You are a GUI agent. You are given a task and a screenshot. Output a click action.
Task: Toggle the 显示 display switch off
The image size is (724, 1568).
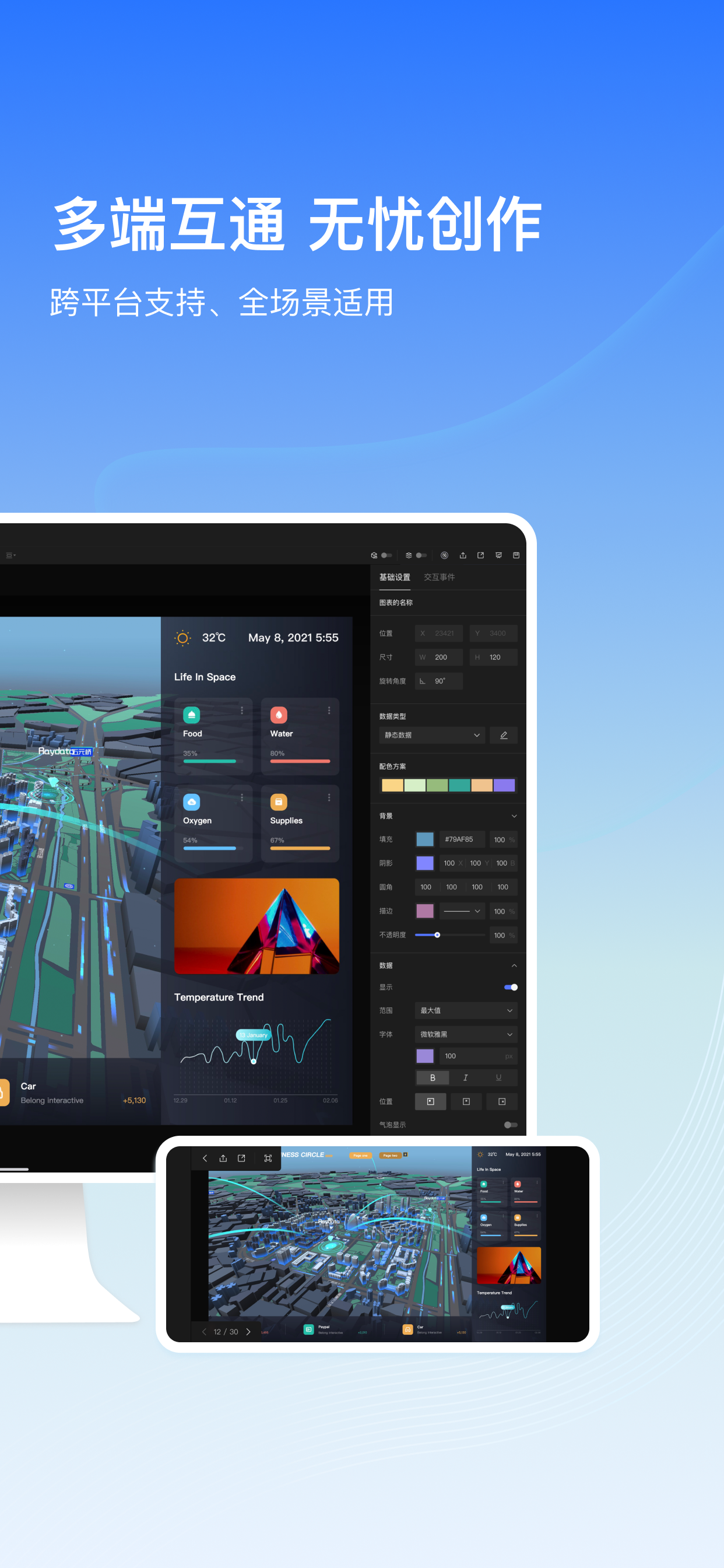(x=511, y=986)
